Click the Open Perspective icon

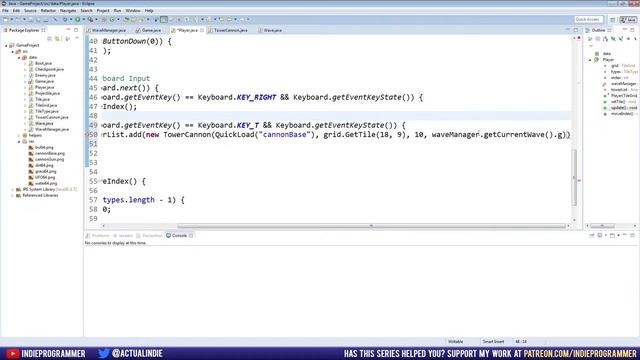pyautogui.click(x=613, y=20)
